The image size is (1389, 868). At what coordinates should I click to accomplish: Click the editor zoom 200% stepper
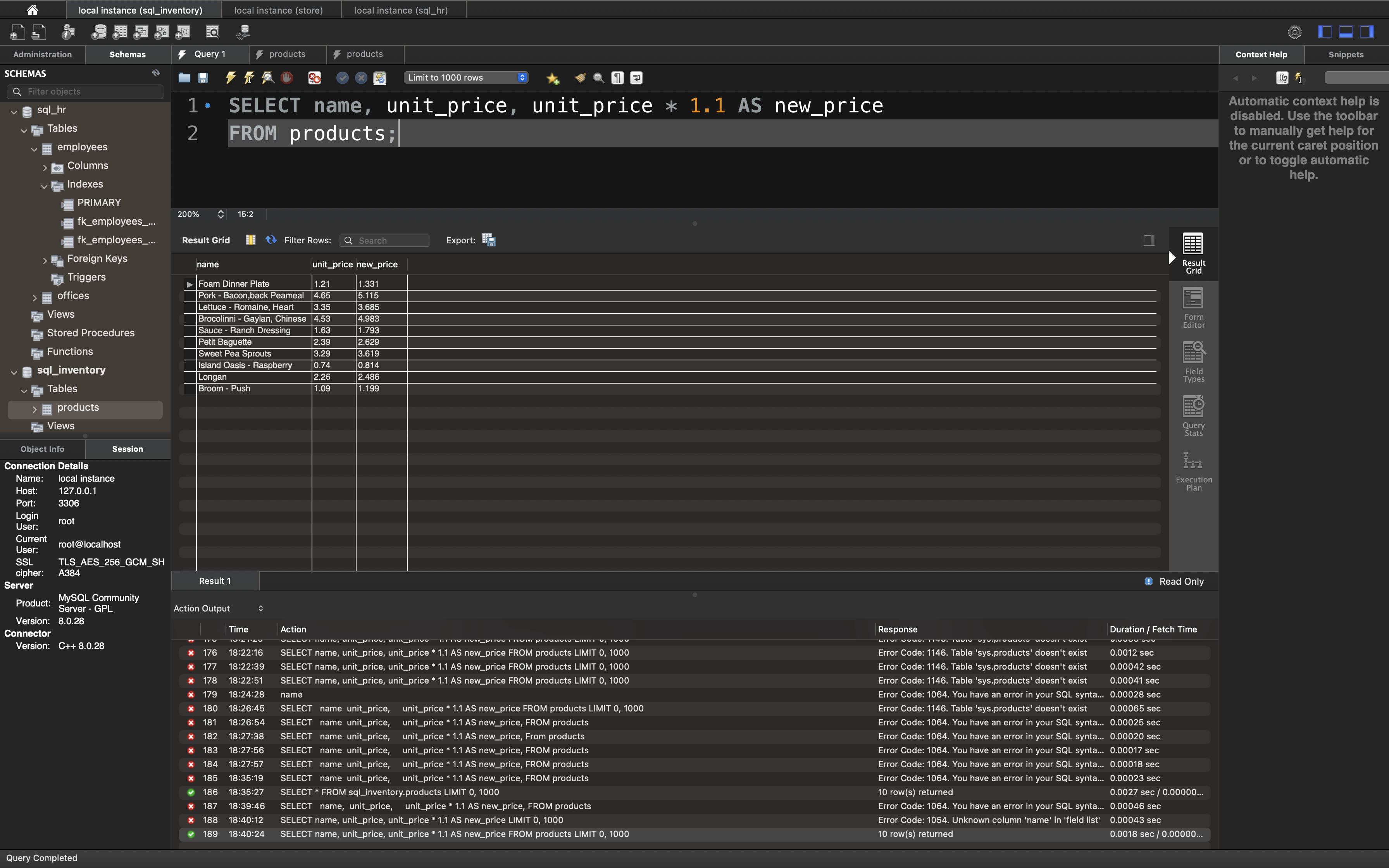[x=221, y=214]
